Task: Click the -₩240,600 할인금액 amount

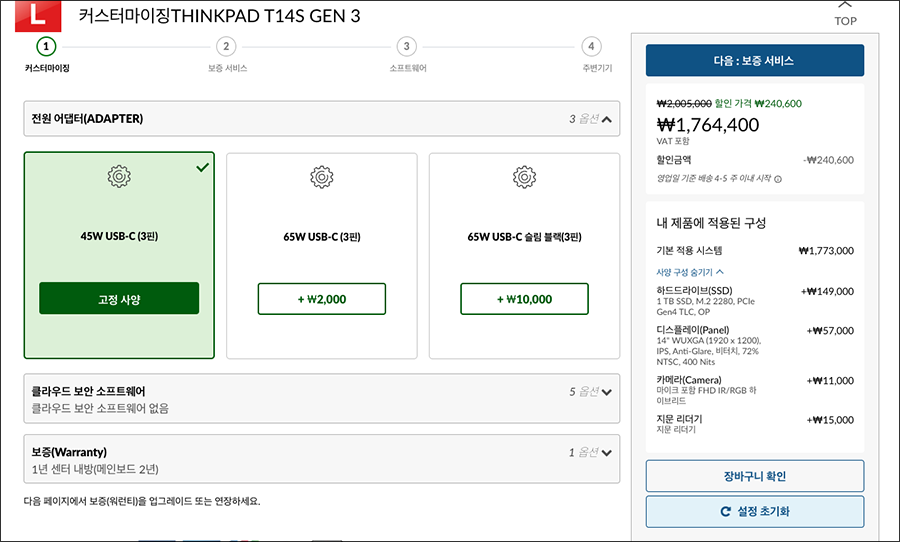Action: point(828,160)
